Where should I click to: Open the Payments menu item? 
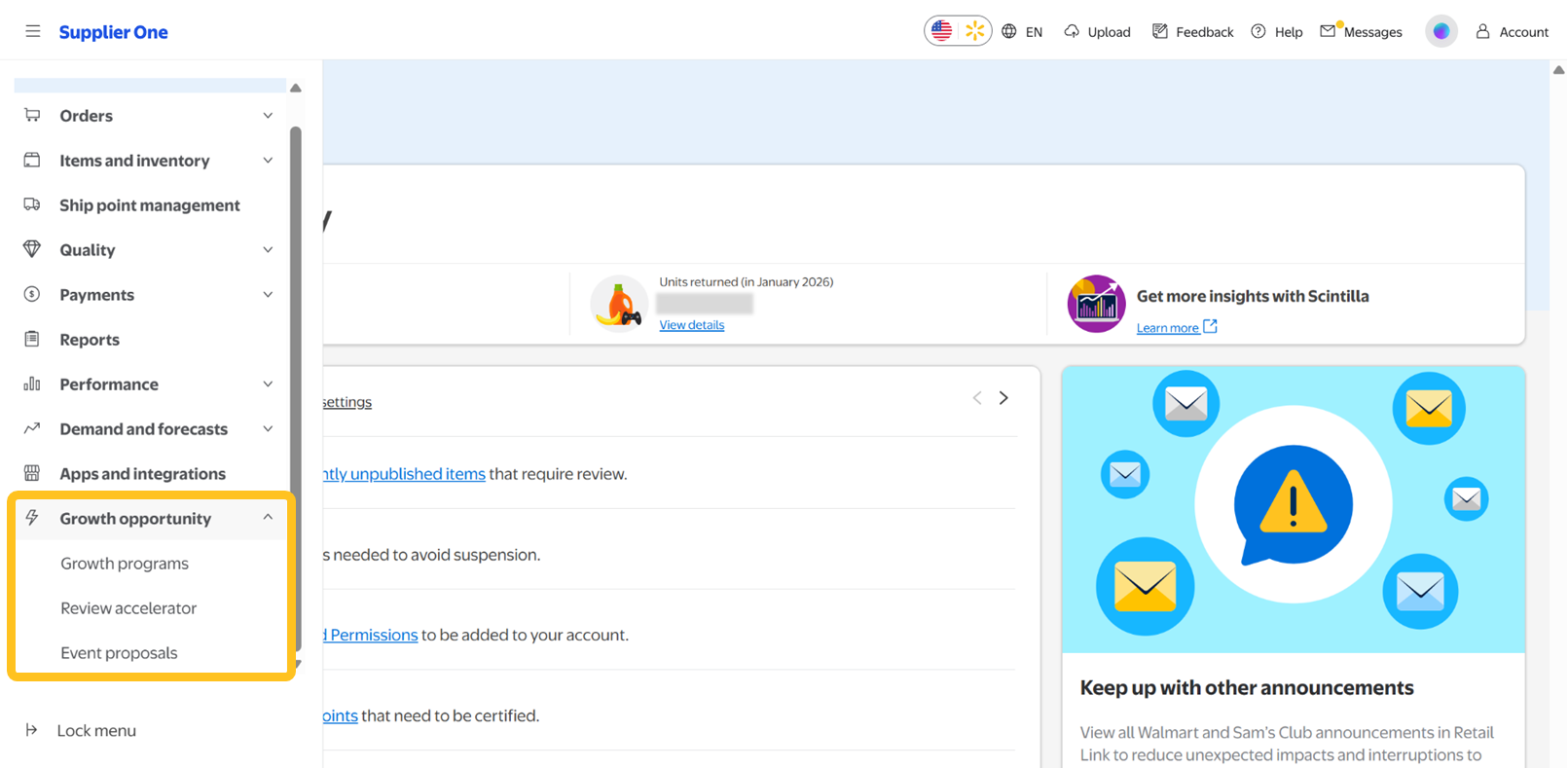96,295
